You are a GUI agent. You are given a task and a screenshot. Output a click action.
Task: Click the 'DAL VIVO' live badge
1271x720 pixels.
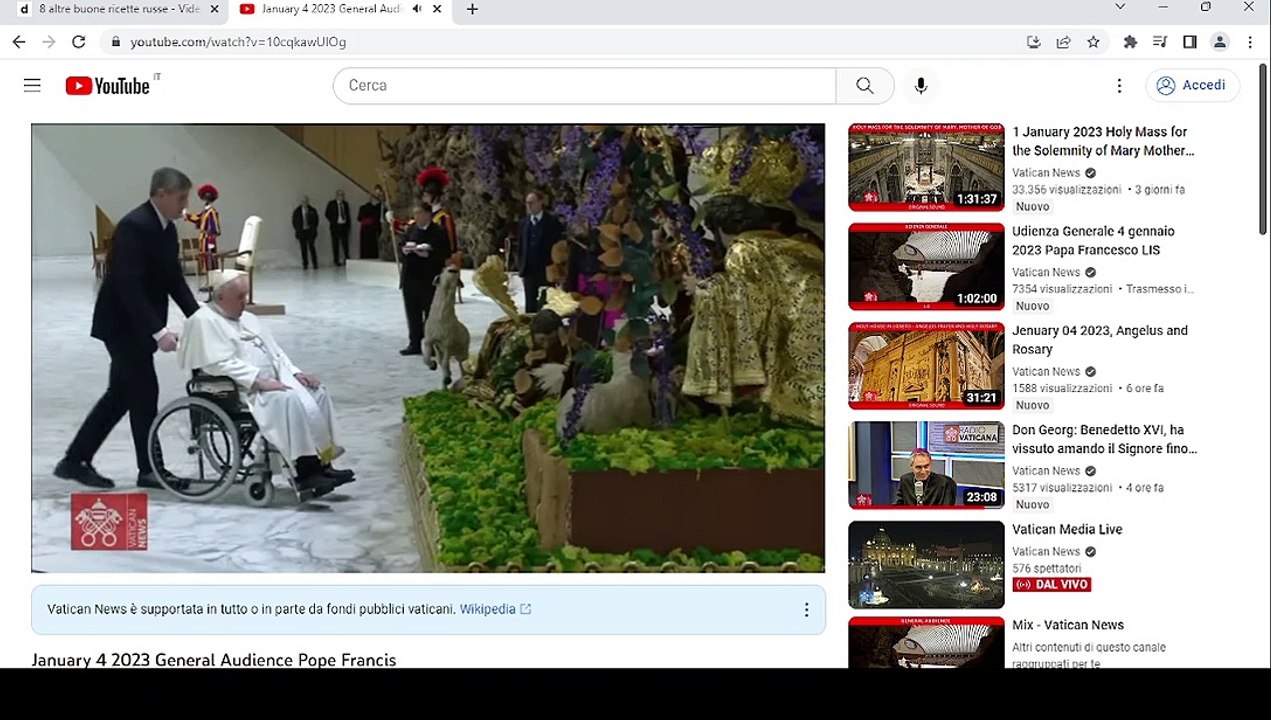pyautogui.click(x=1051, y=584)
